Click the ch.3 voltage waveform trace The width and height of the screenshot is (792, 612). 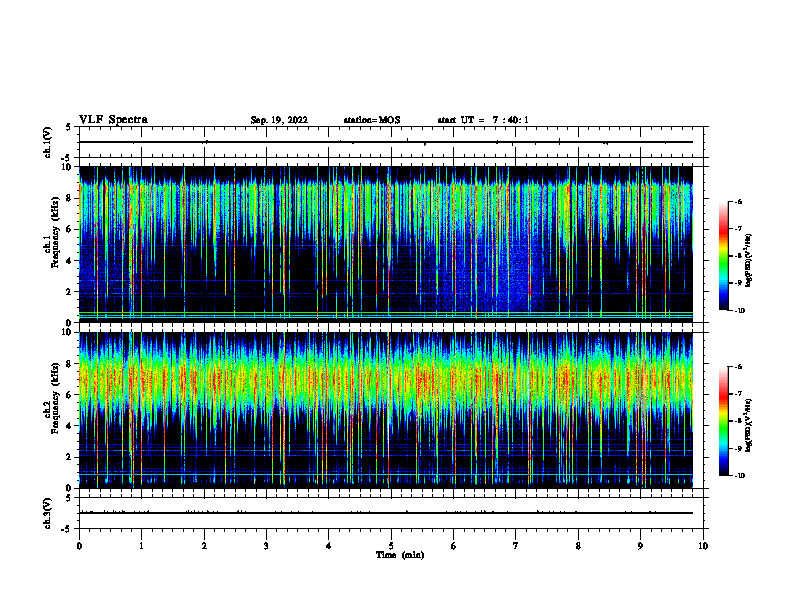click(386, 513)
